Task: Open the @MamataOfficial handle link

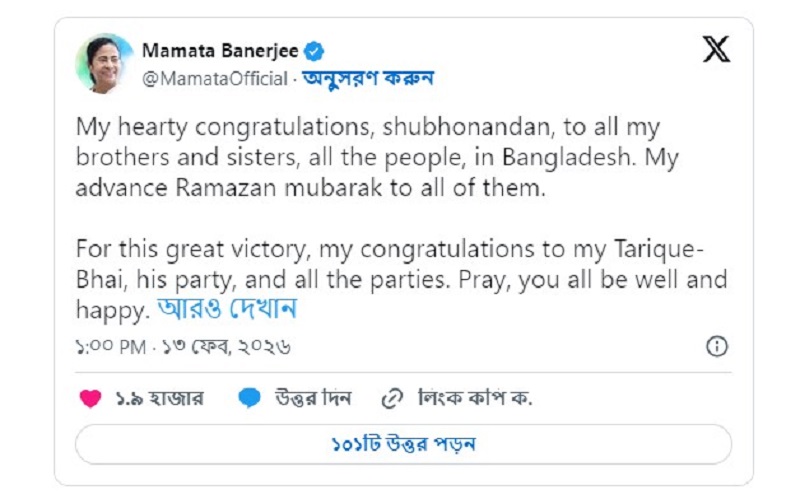Action: tap(215, 77)
